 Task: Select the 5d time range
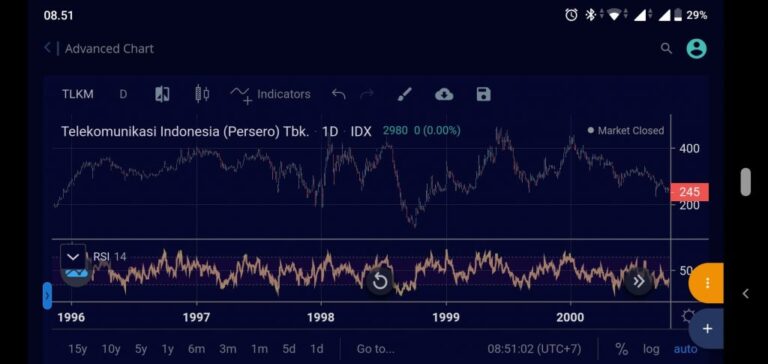click(x=289, y=349)
